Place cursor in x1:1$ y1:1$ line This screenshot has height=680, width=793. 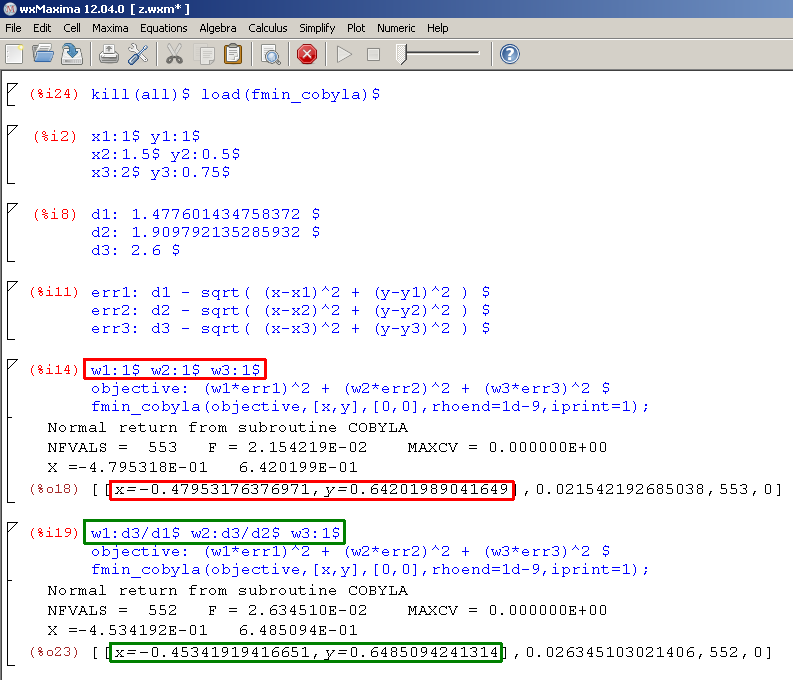(146, 137)
